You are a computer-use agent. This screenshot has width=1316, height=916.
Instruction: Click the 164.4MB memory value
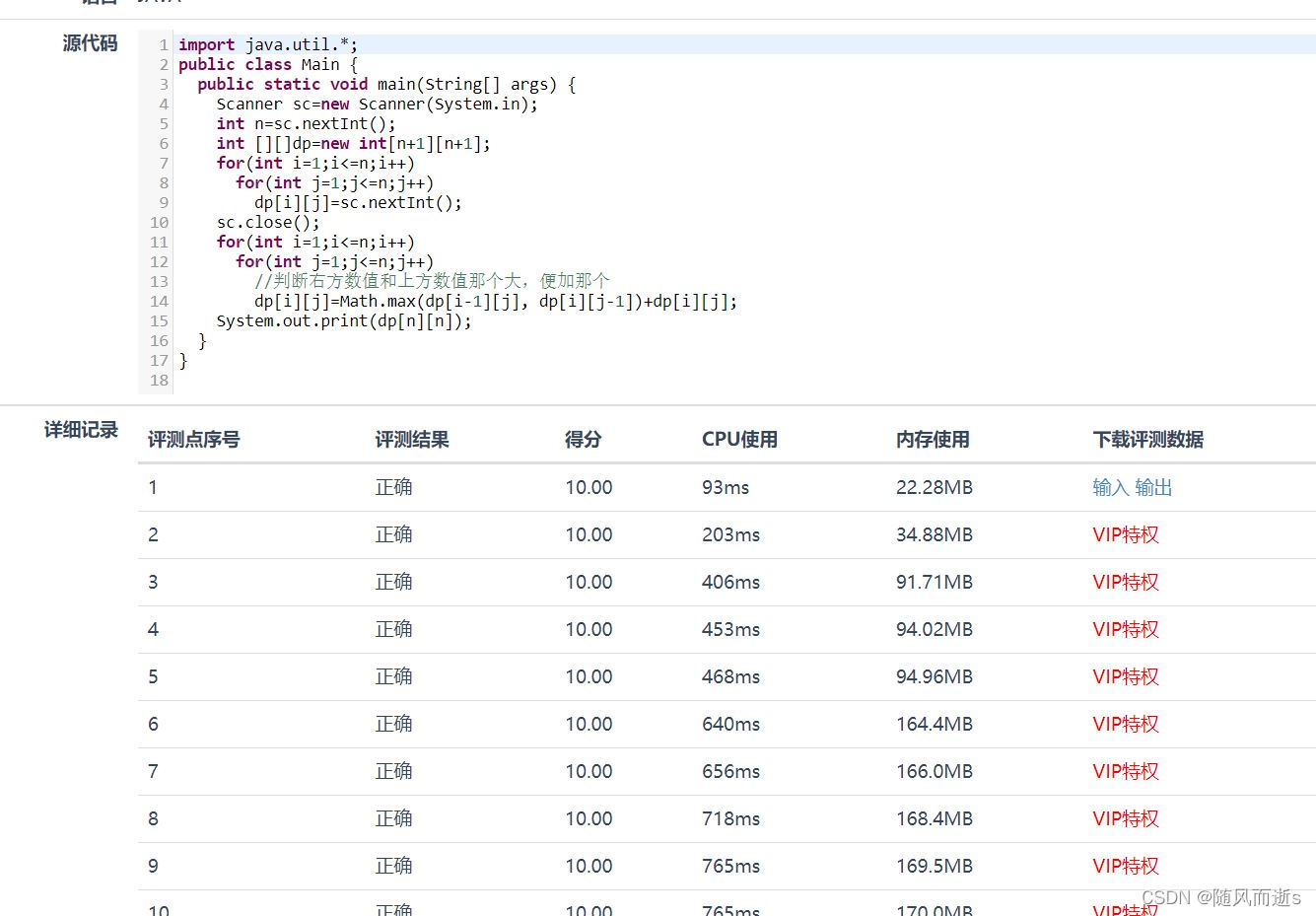(935, 724)
